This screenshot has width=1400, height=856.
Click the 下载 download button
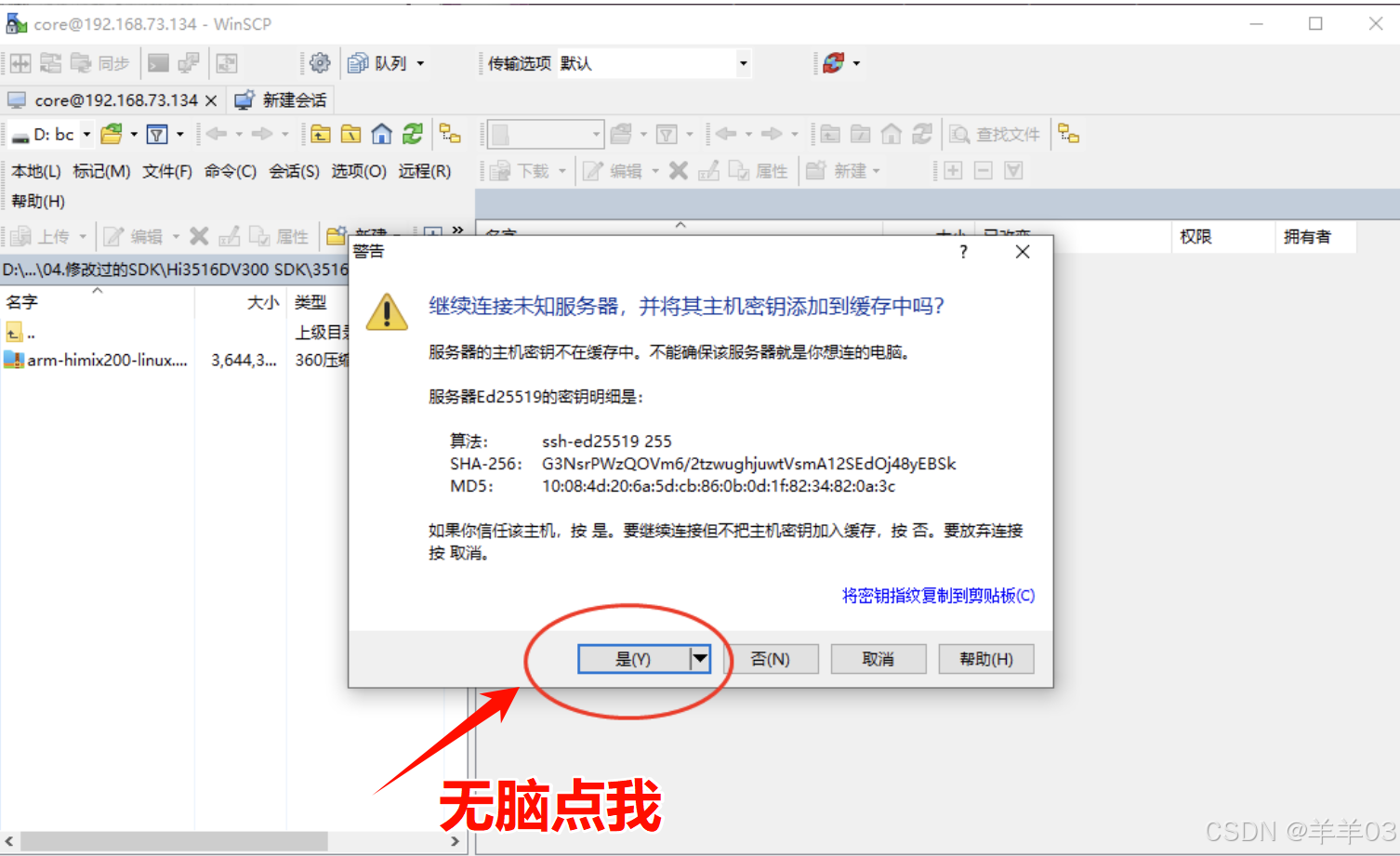point(520,171)
